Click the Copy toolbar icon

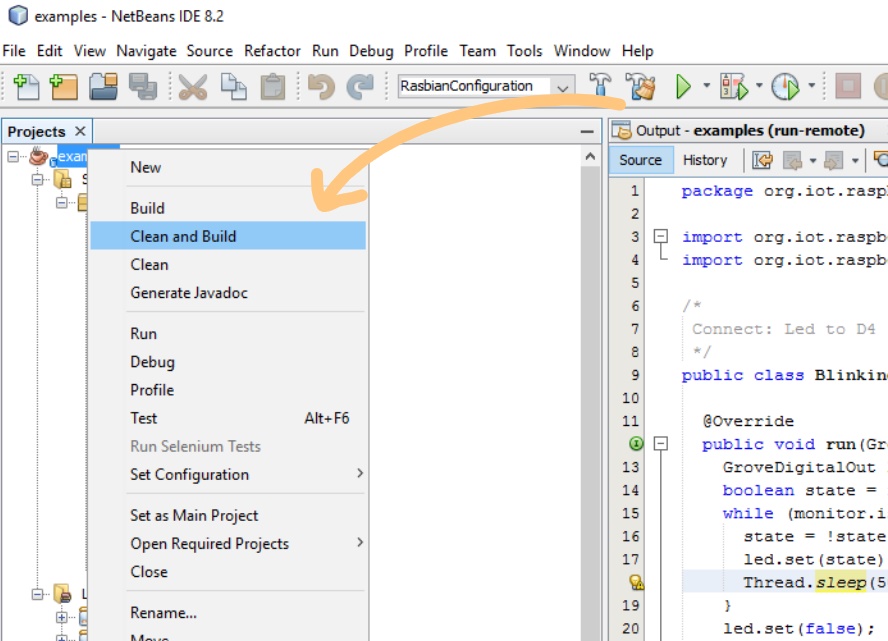coord(233,87)
